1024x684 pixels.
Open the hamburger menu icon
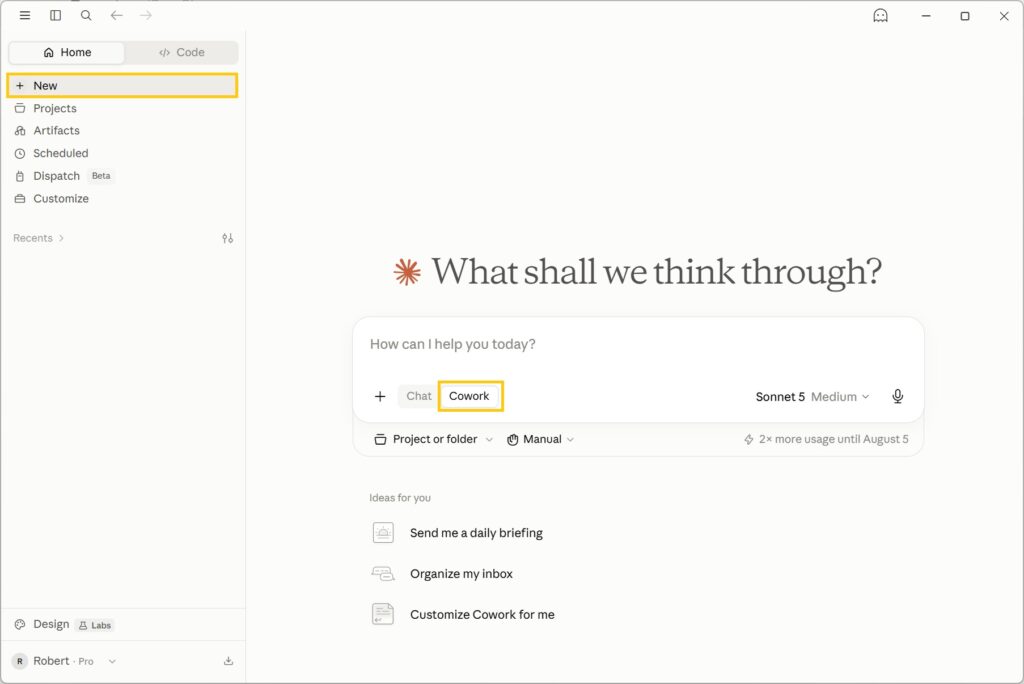tap(25, 15)
